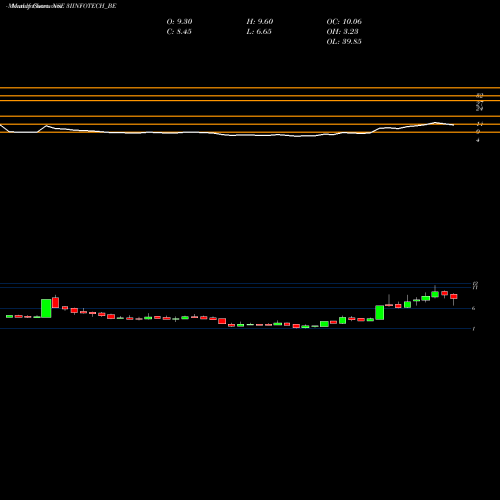Screen dimensions: 500x500
Task: Select the 'OC: 10.06' readout
Action: click(x=344, y=22)
